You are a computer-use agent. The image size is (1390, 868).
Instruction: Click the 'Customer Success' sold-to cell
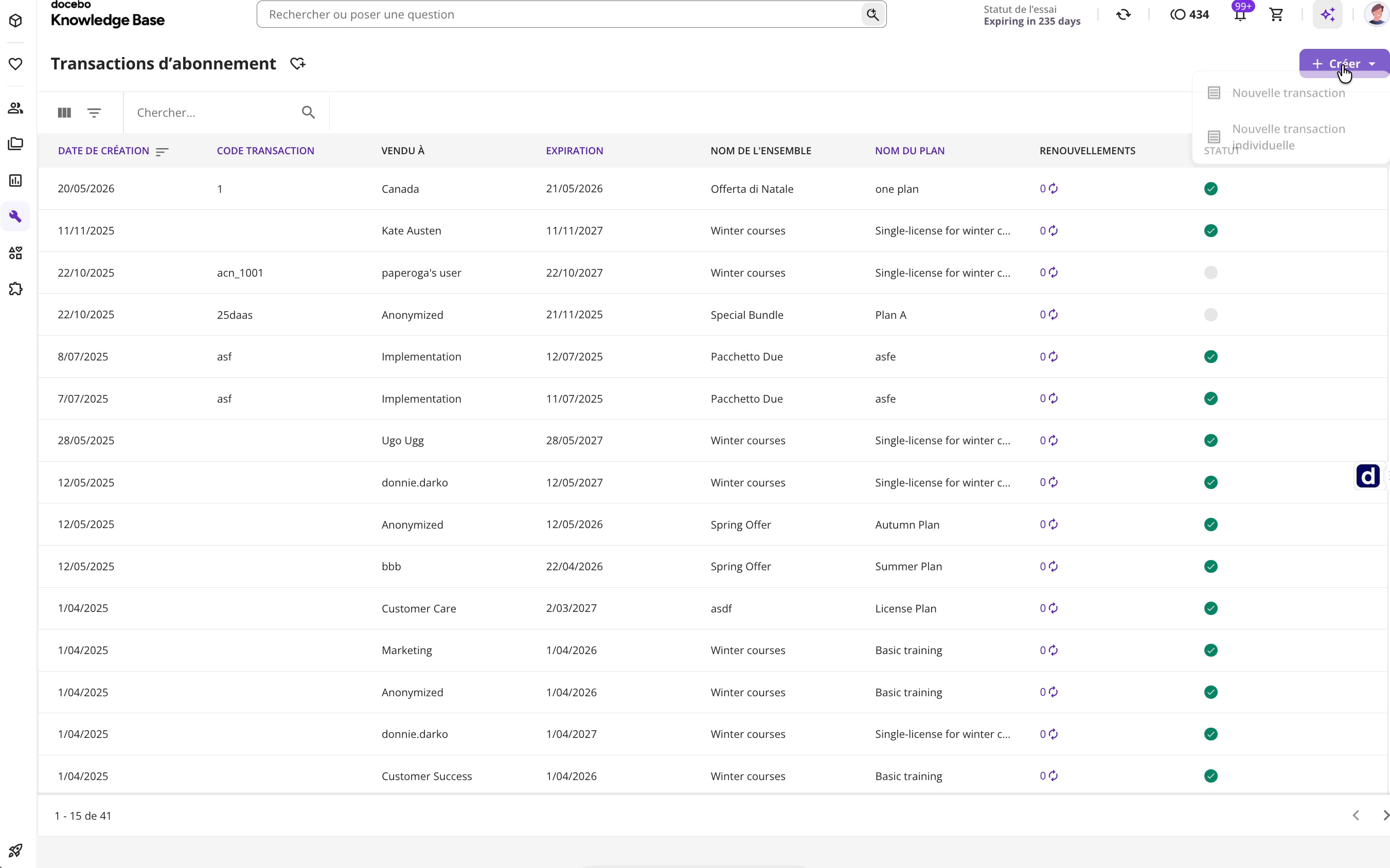[x=426, y=776]
